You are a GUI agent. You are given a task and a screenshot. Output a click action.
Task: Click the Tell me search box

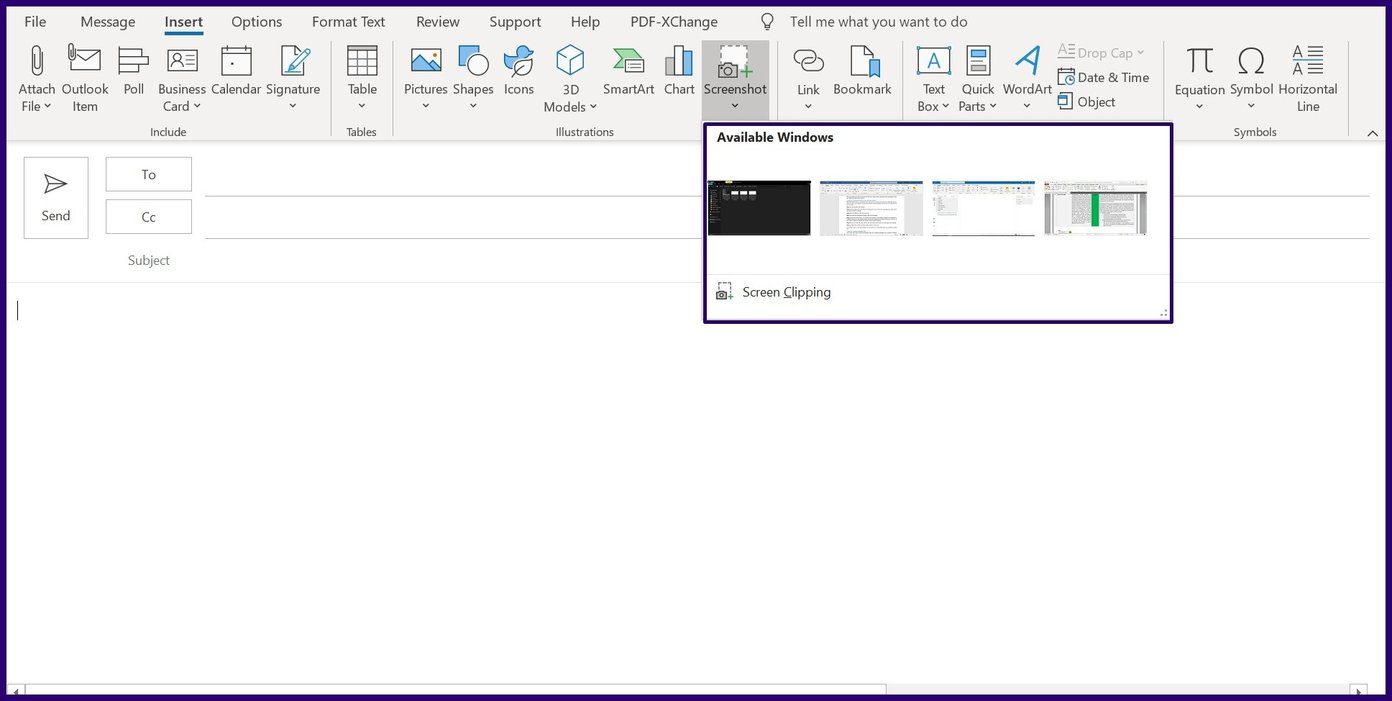coord(878,21)
